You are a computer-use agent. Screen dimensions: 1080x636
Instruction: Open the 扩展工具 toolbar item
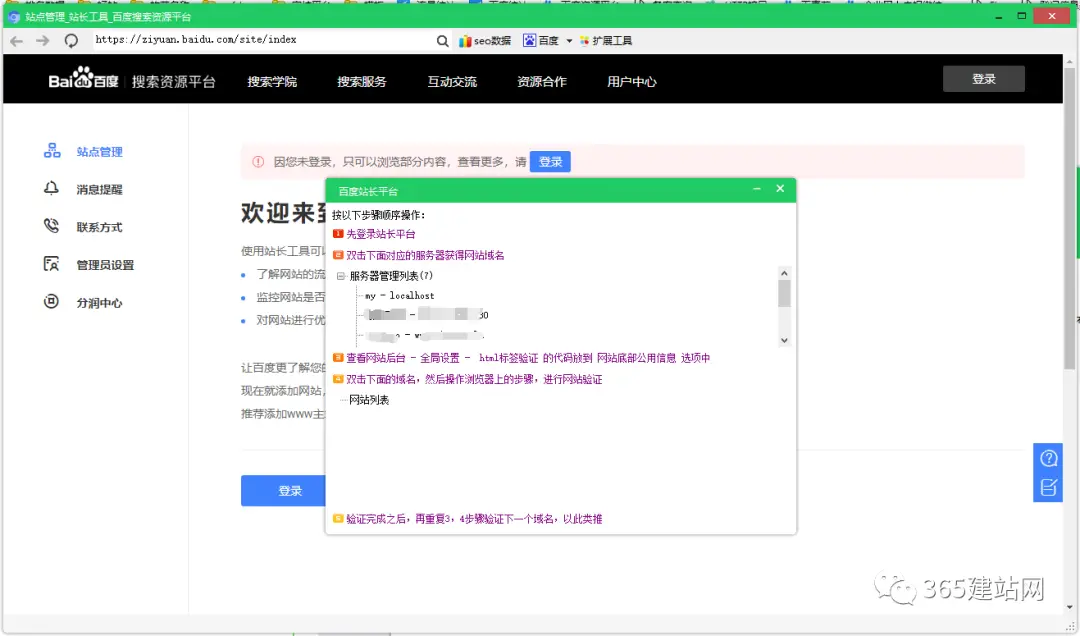tap(606, 41)
